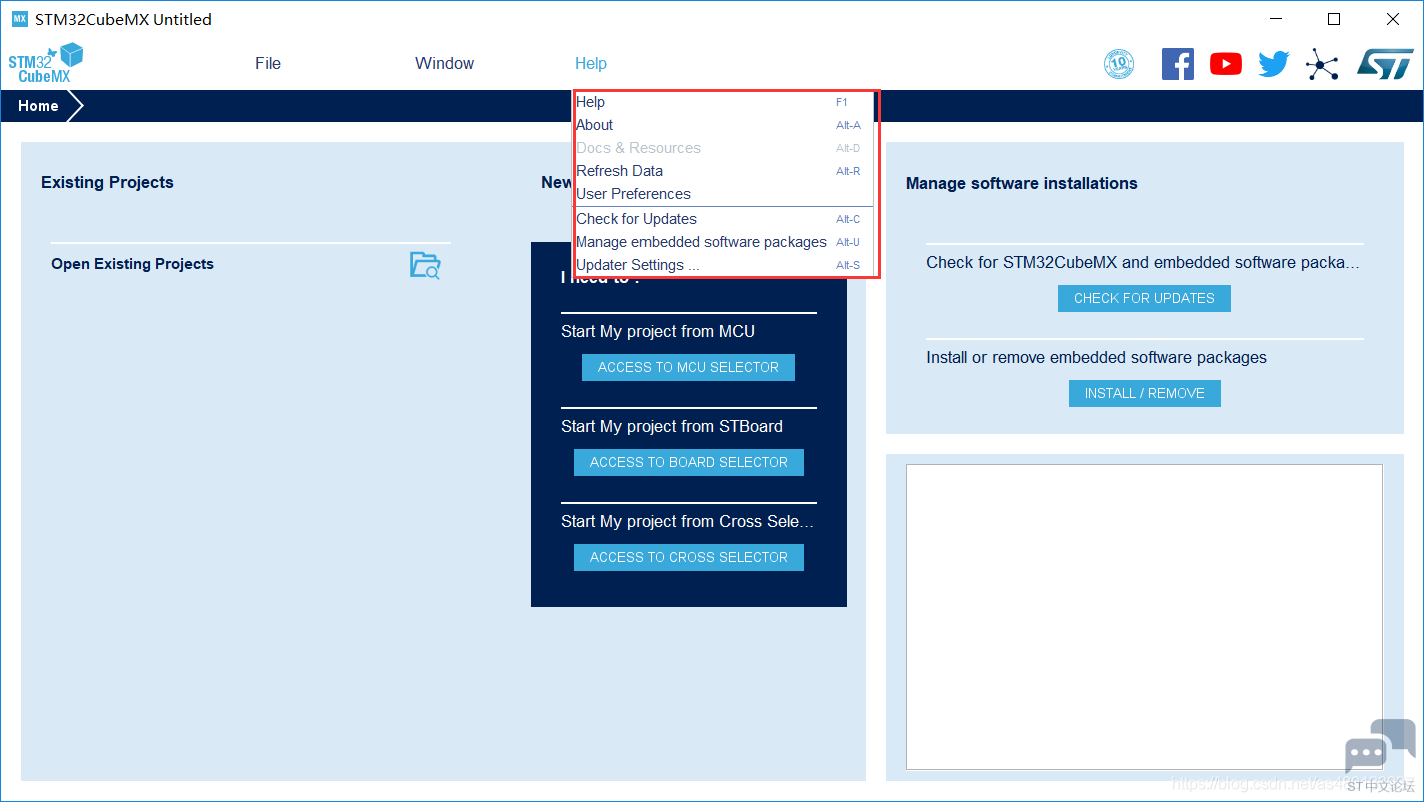Open the ST community network icon
The width and height of the screenshot is (1424, 802).
pos(1322,64)
